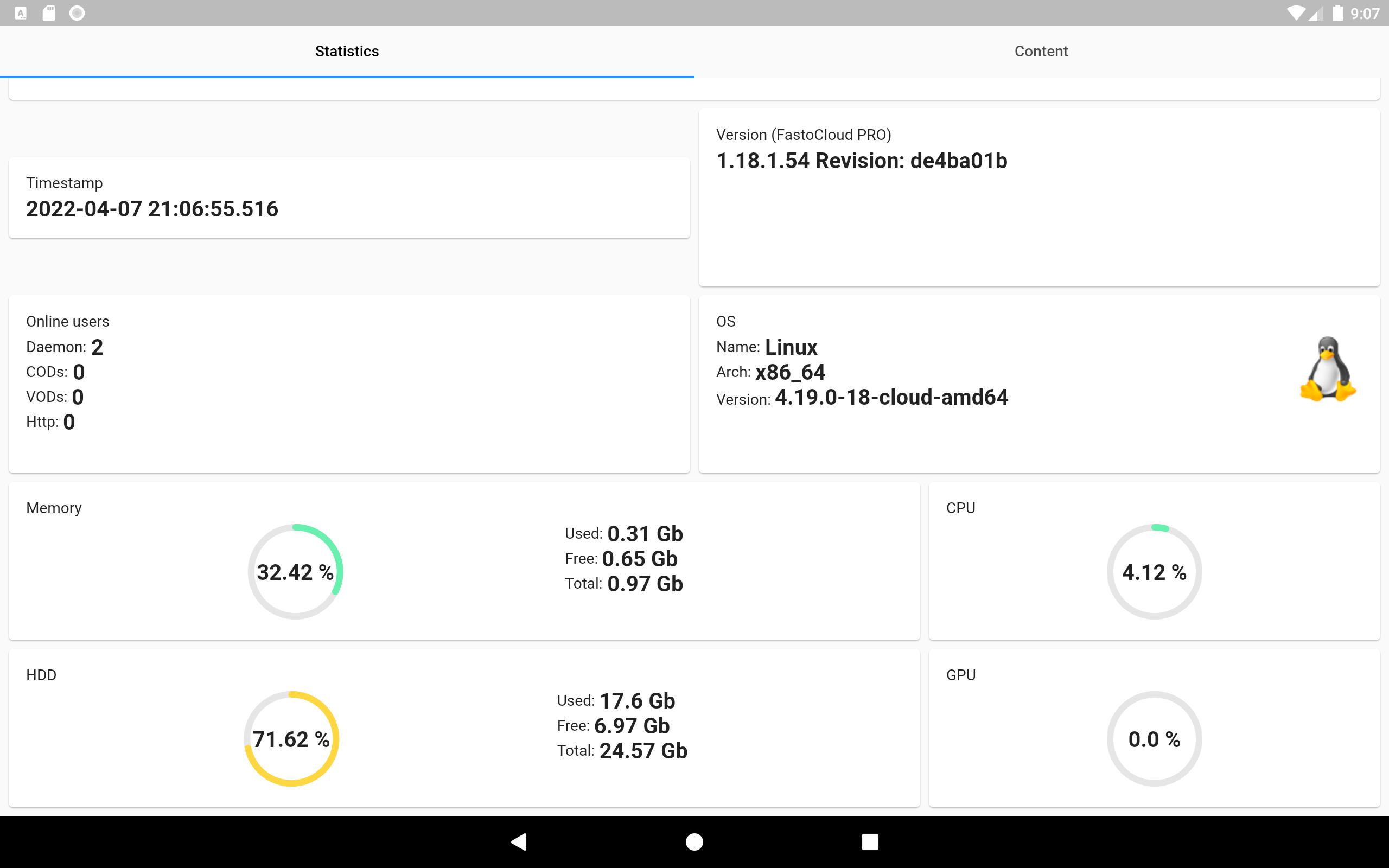Click the SD card notification icon

49,12
